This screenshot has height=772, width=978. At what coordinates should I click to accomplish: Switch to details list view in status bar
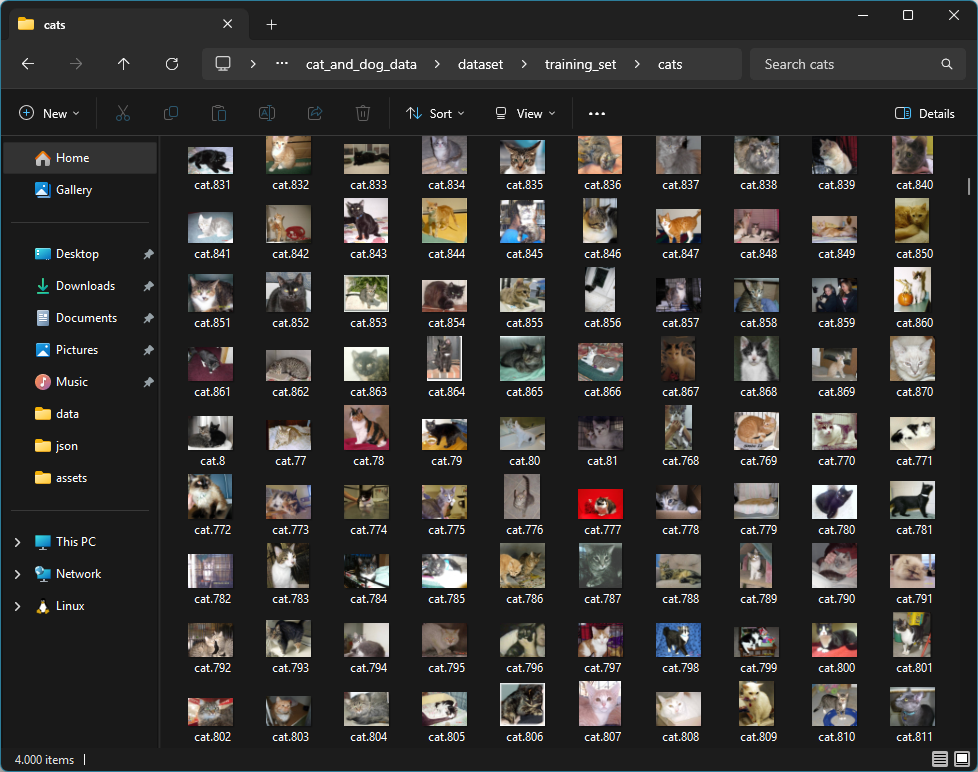[940, 760]
